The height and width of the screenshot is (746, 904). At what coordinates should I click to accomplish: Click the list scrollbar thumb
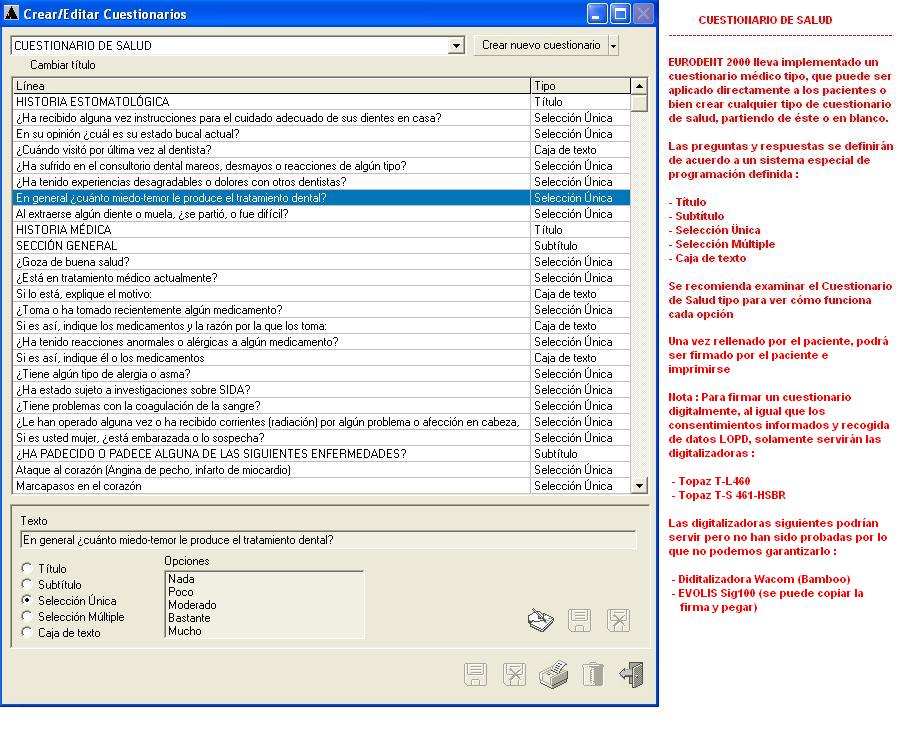(x=639, y=103)
